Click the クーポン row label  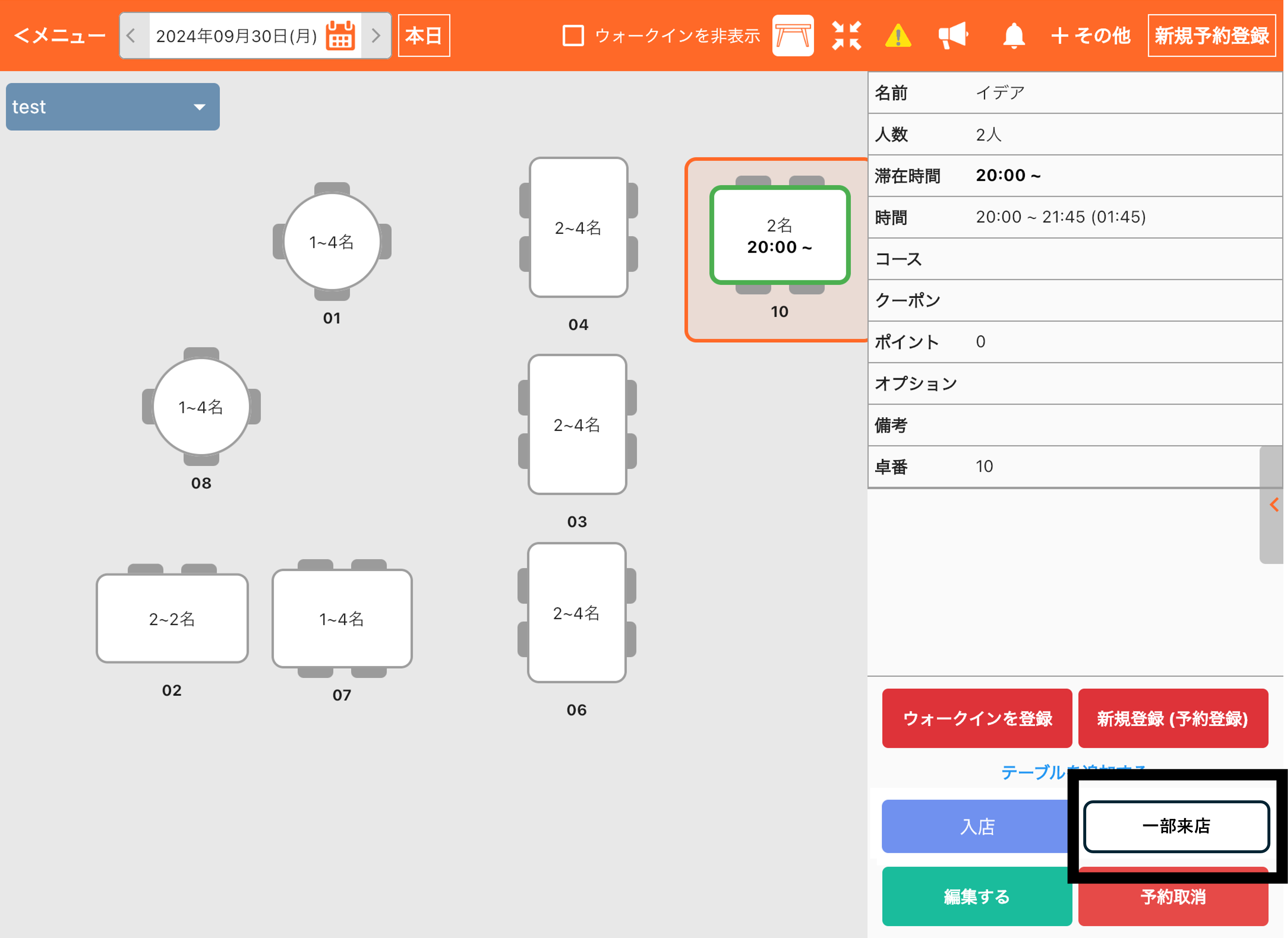click(x=907, y=300)
